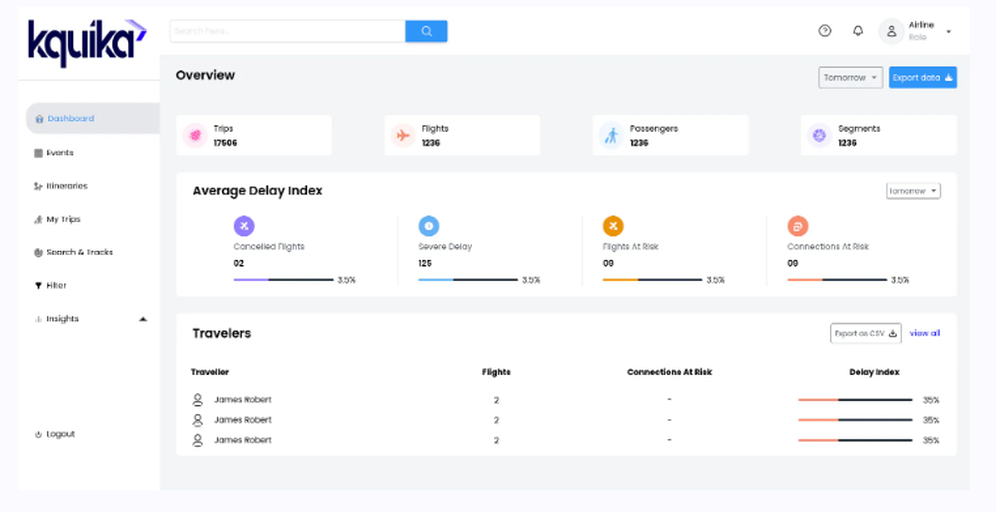1000x512 pixels.
Task: Click the Trips card icon
Action: [196, 135]
